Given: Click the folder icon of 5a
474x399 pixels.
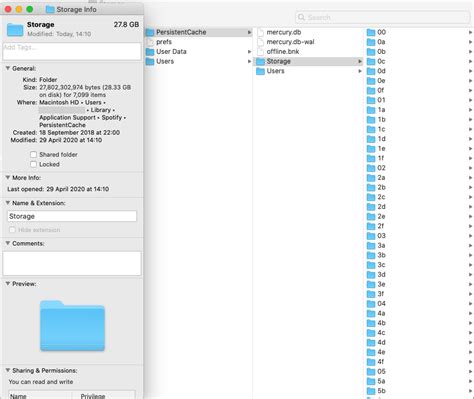Looking at the screenshot, I should [371, 381].
